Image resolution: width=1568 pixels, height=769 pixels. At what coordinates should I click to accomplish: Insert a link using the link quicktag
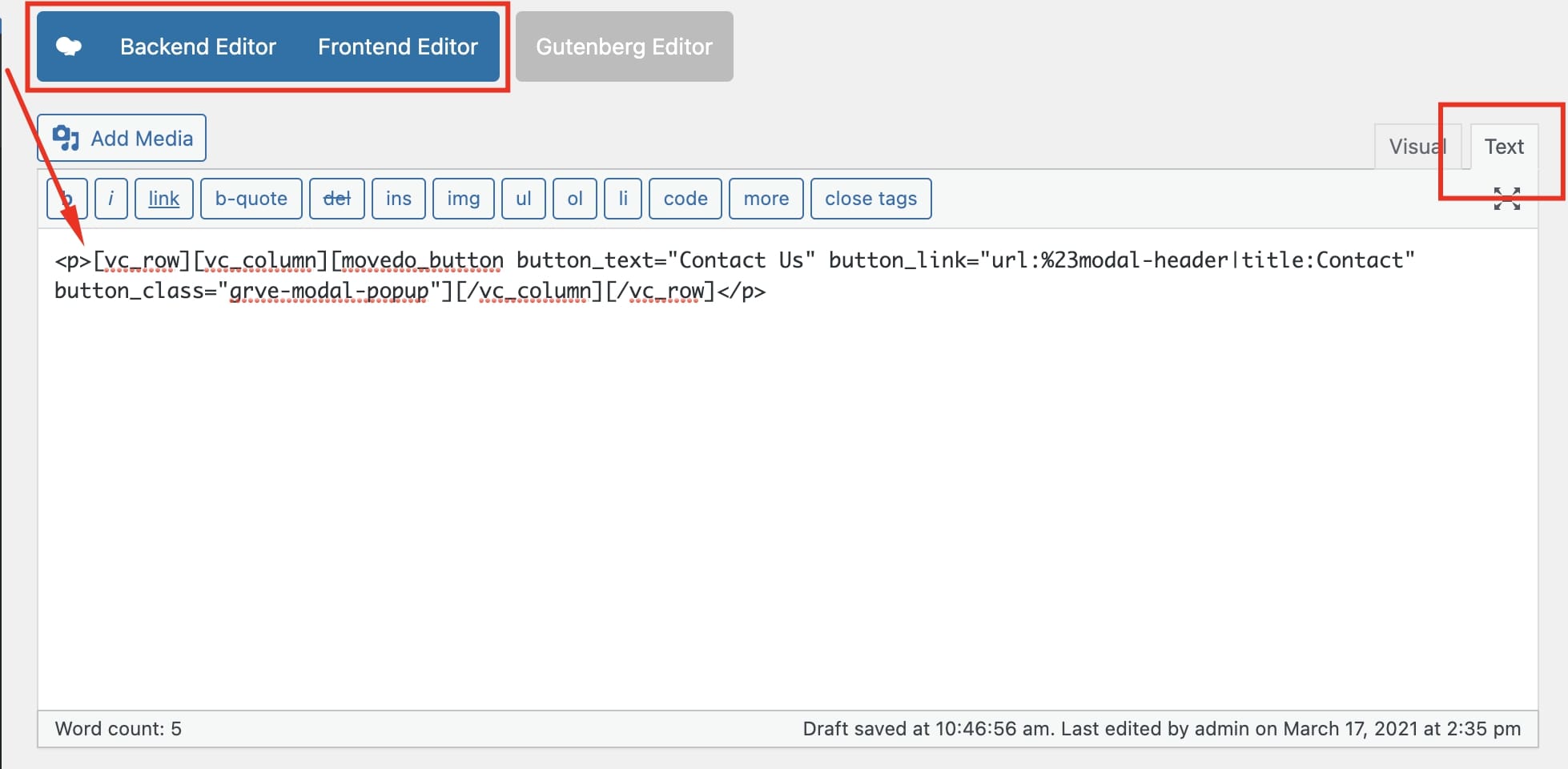coord(163,198)
